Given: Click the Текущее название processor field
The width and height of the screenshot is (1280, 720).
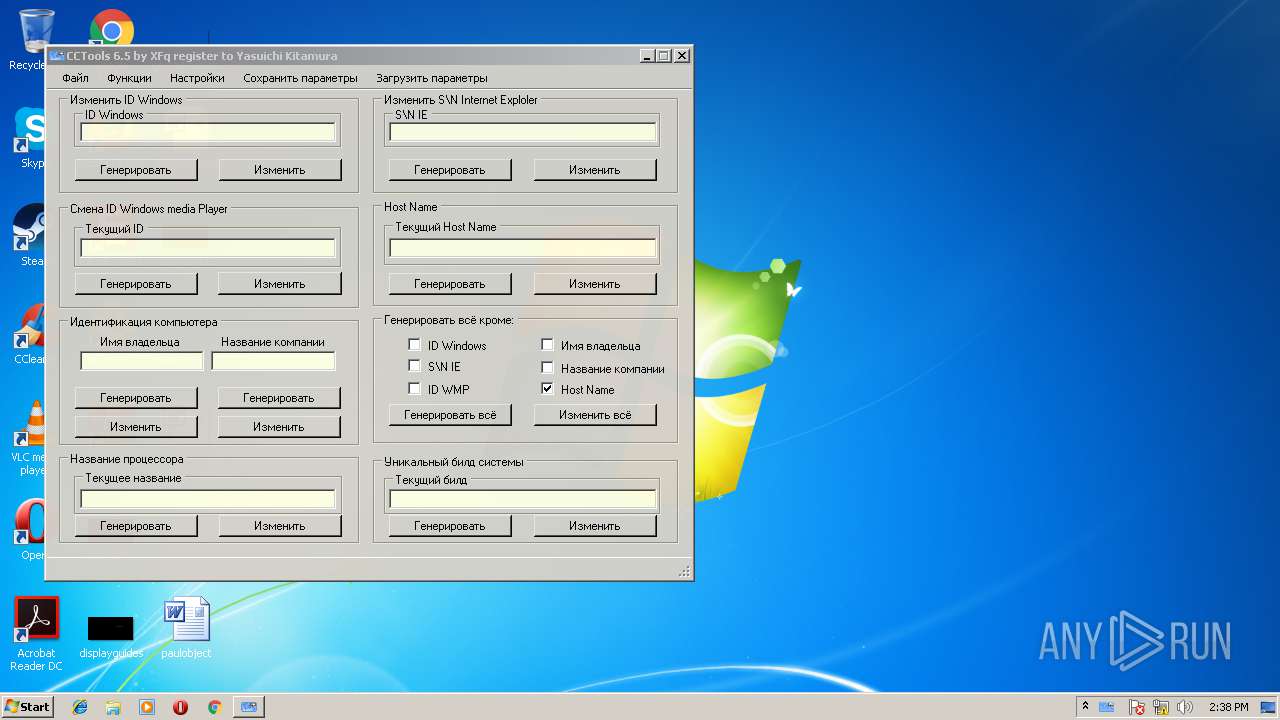Looking at the screenshot, I should (208, 499).
